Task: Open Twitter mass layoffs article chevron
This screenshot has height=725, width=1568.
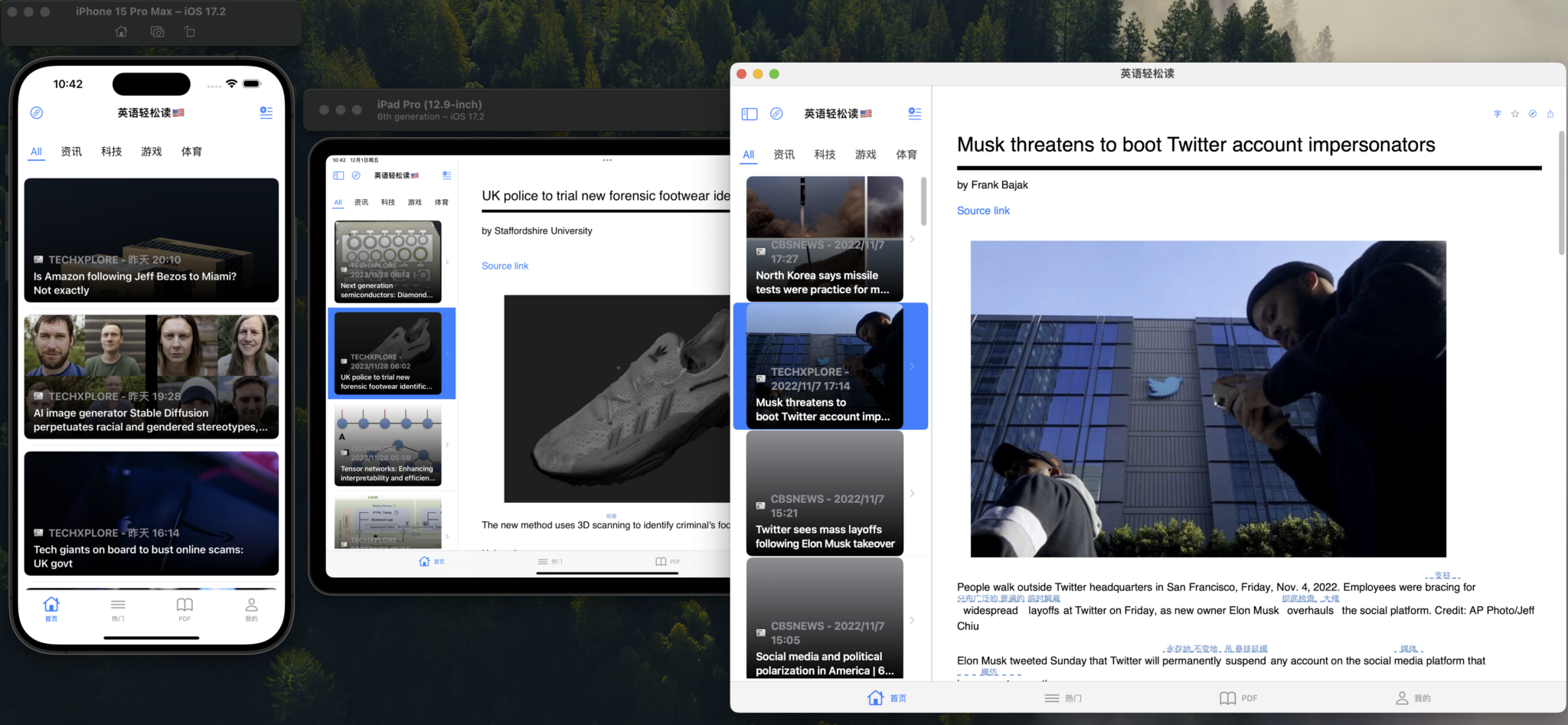Action: pos(912,493)
